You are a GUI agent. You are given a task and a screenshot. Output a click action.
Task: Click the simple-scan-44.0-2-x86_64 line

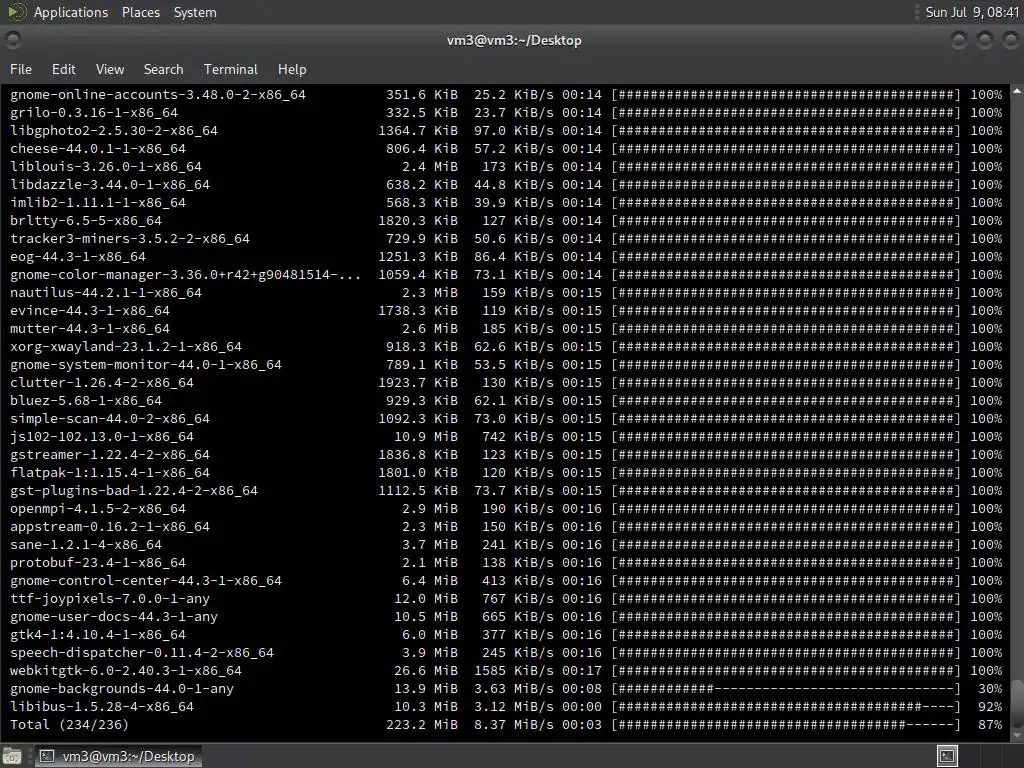(506, 419)
